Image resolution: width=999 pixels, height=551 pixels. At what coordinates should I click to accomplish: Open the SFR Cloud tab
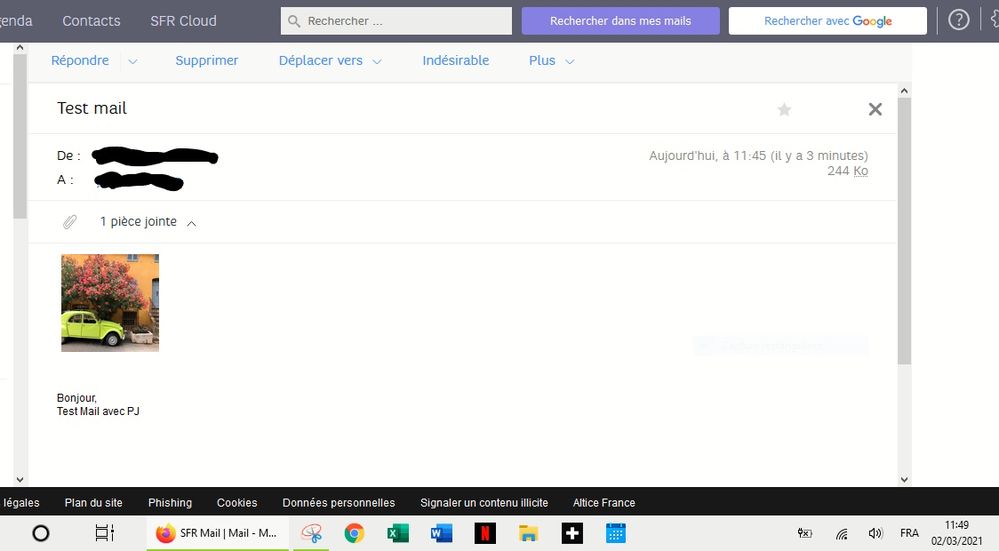(183, 21)
